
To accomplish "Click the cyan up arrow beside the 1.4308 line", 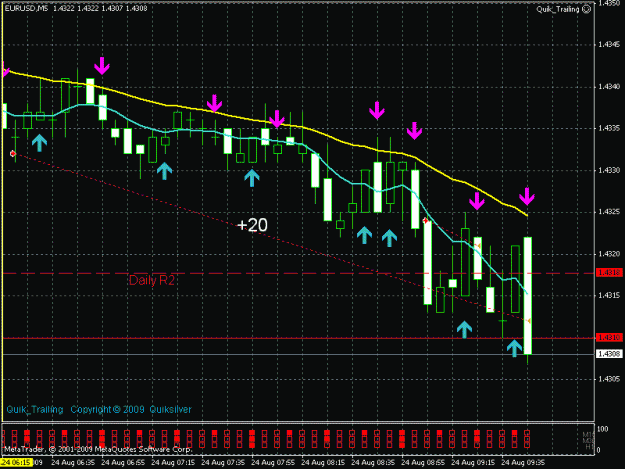I will pyautogui.click(x=514, y=348).
